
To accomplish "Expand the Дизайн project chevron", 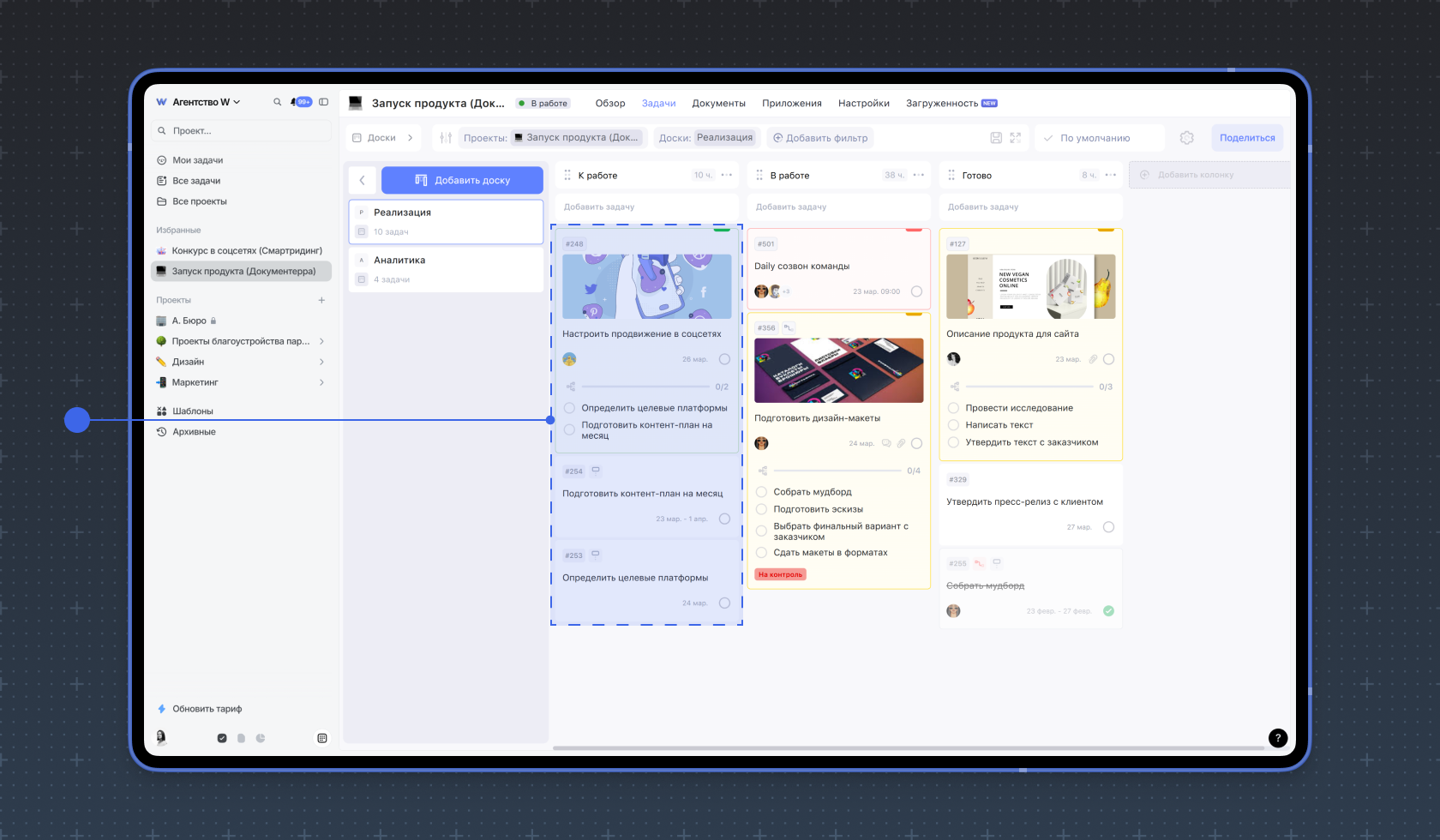I will (x=321, y=362).
